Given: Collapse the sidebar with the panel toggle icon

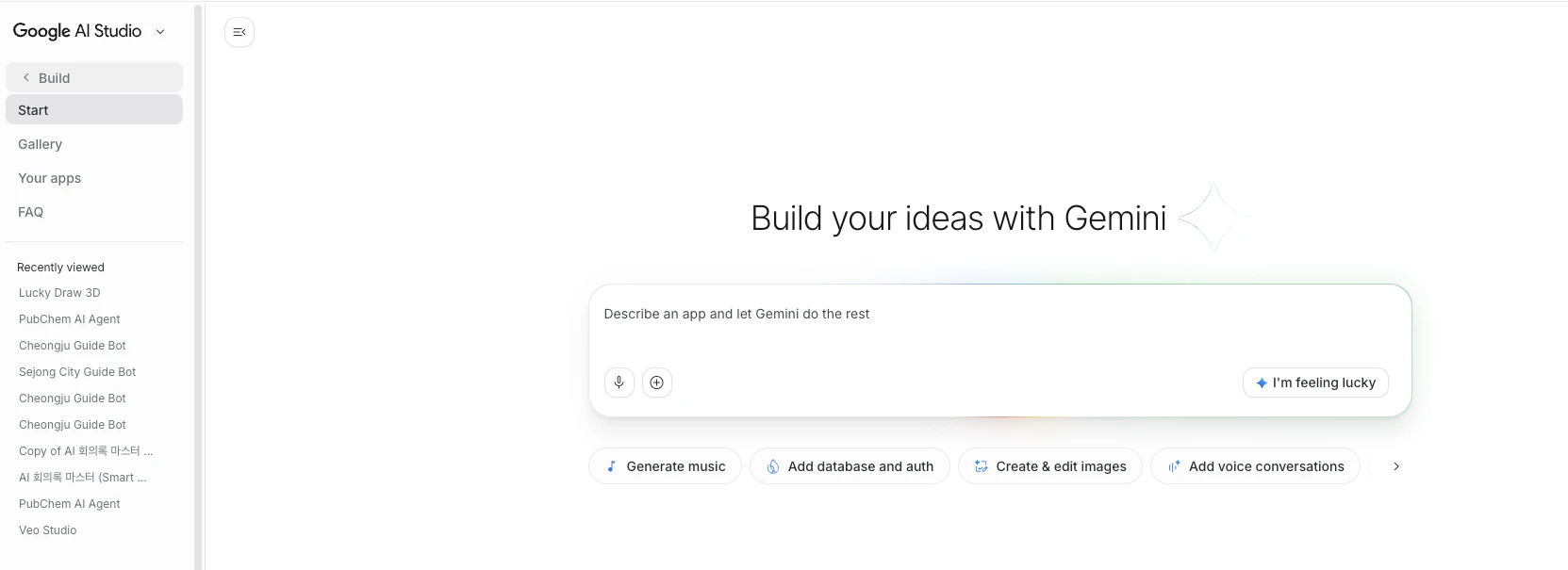Looking at the screenshot, I should 239,32.
